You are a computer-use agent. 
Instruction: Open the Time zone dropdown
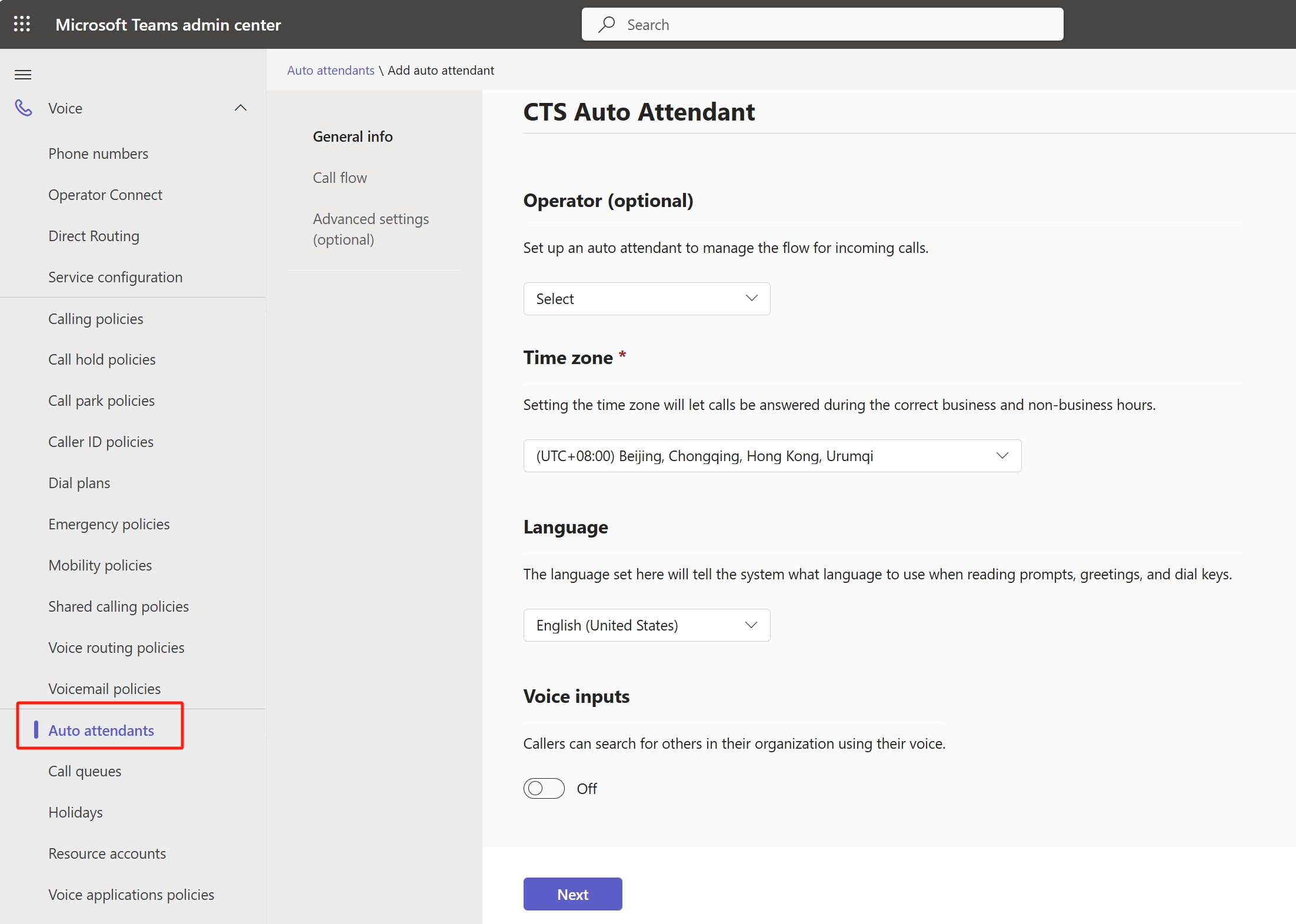[772, 456]
